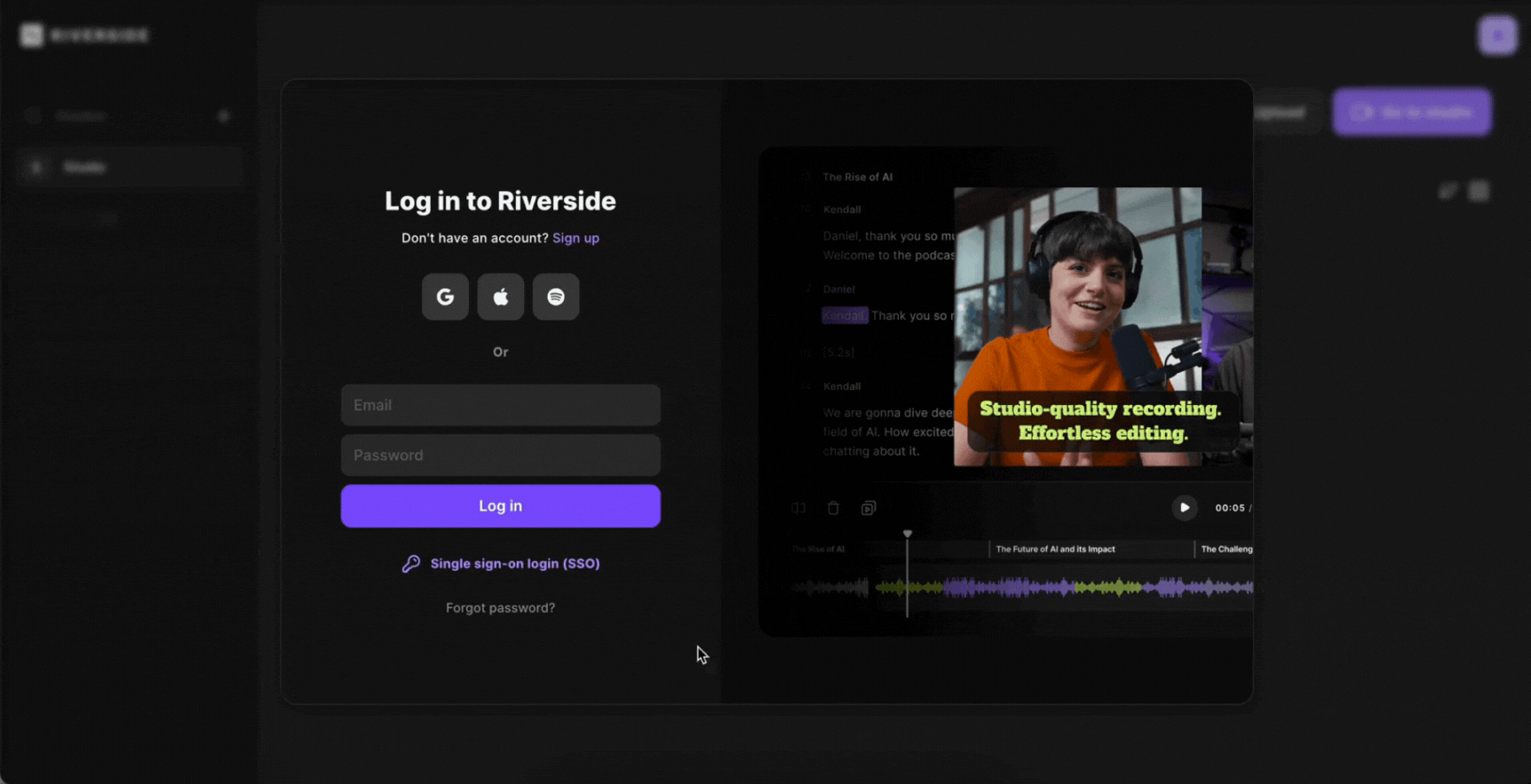Click the split clip icon in the editor preview
This screenshot has height=784, width=1531.
pos(798,508)
